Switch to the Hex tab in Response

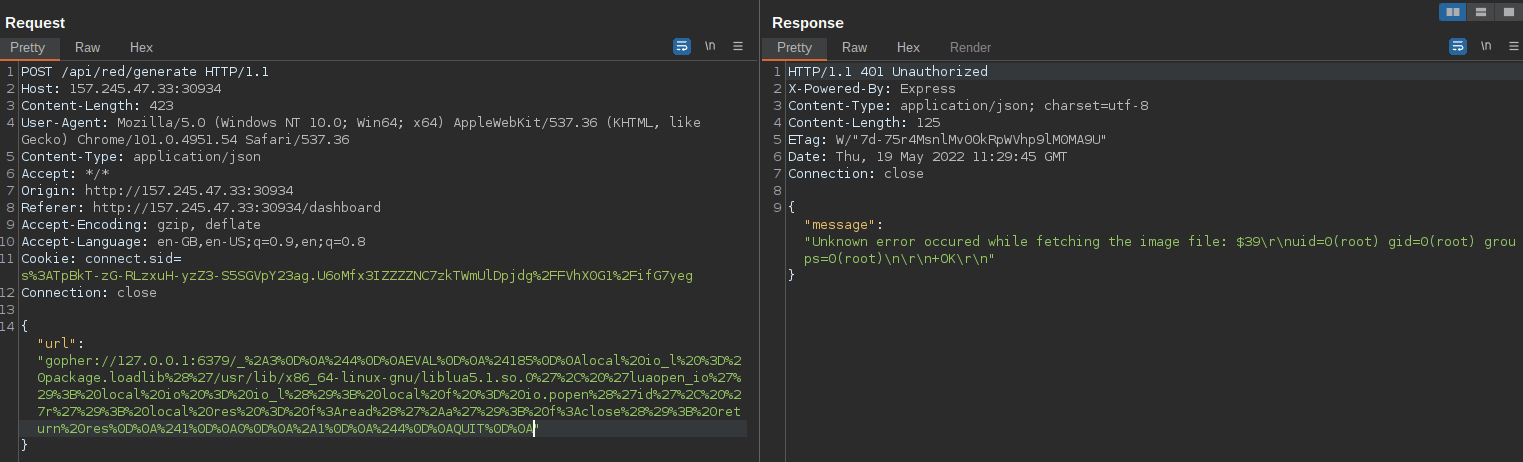click(x=908, y=48)
